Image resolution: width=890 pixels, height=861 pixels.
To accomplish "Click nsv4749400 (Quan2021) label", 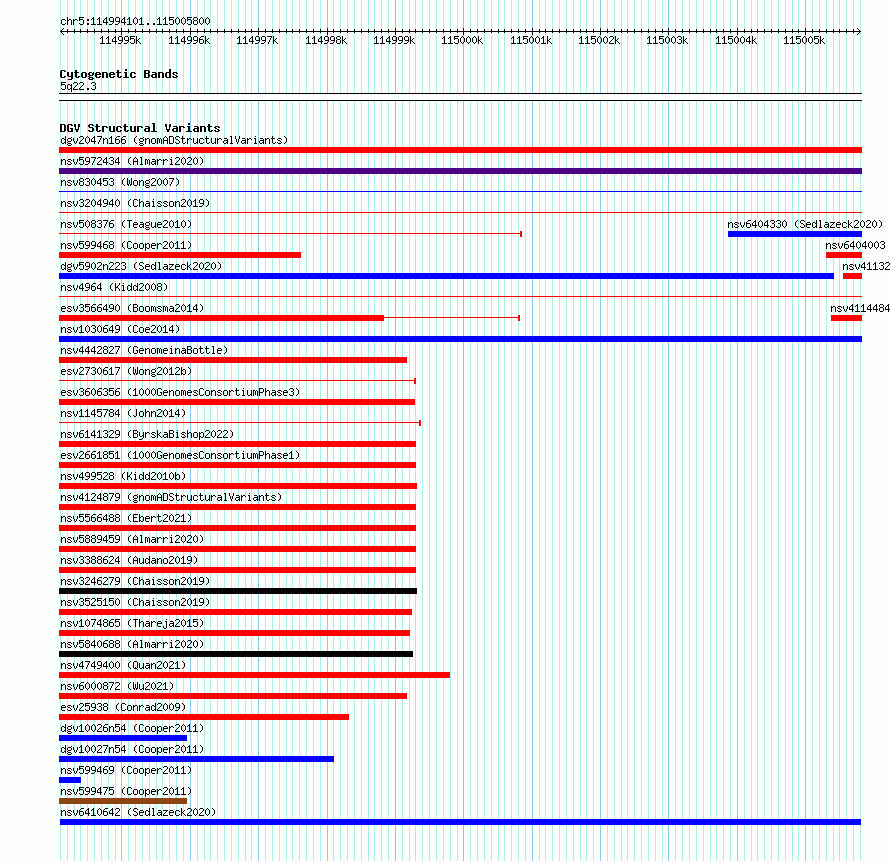I will [x=123, y=665].
